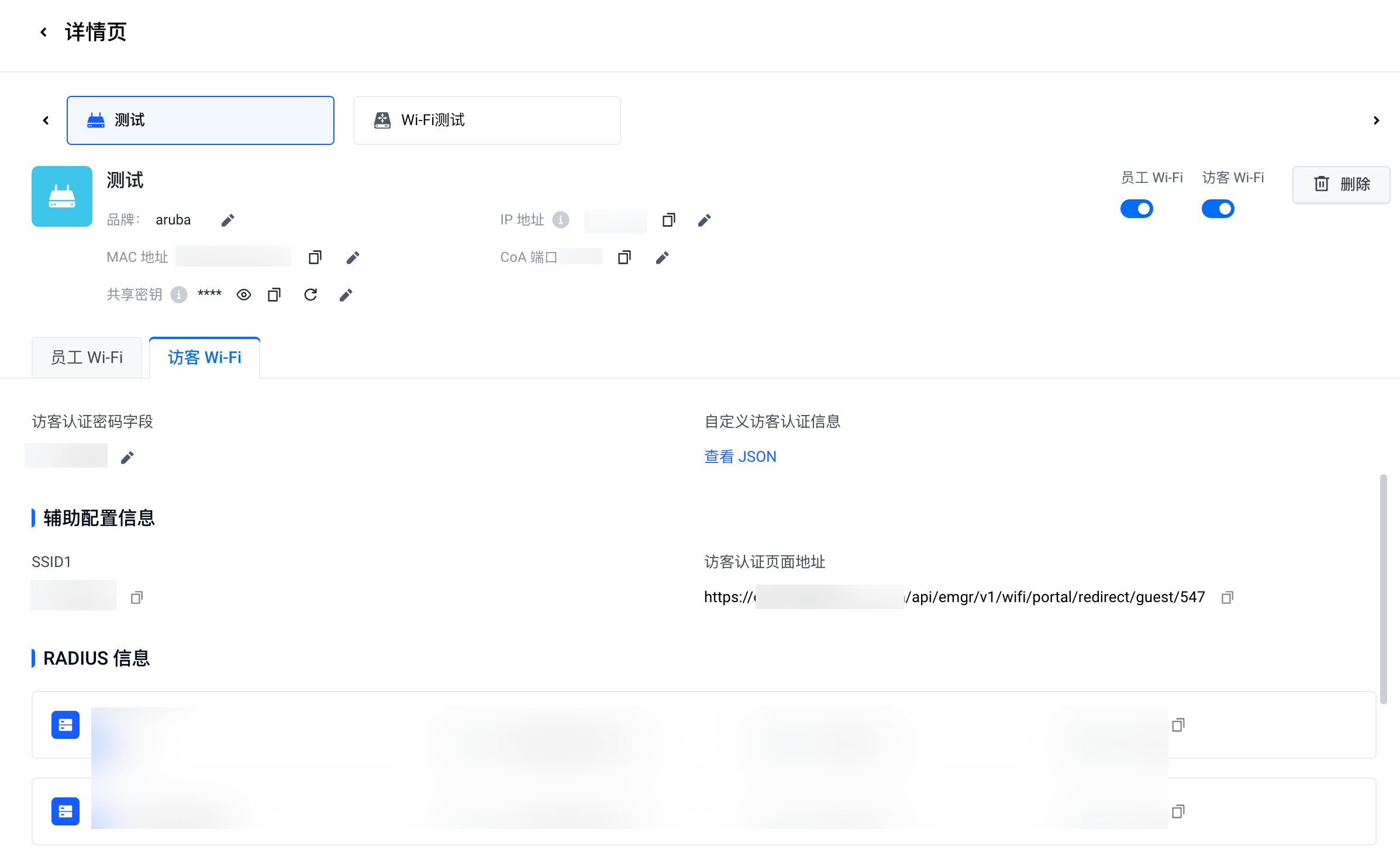Edit the 访客认证密码字段 value
Image resolution: width=1400 pixels, height=857 pixels.
(127, 458)
